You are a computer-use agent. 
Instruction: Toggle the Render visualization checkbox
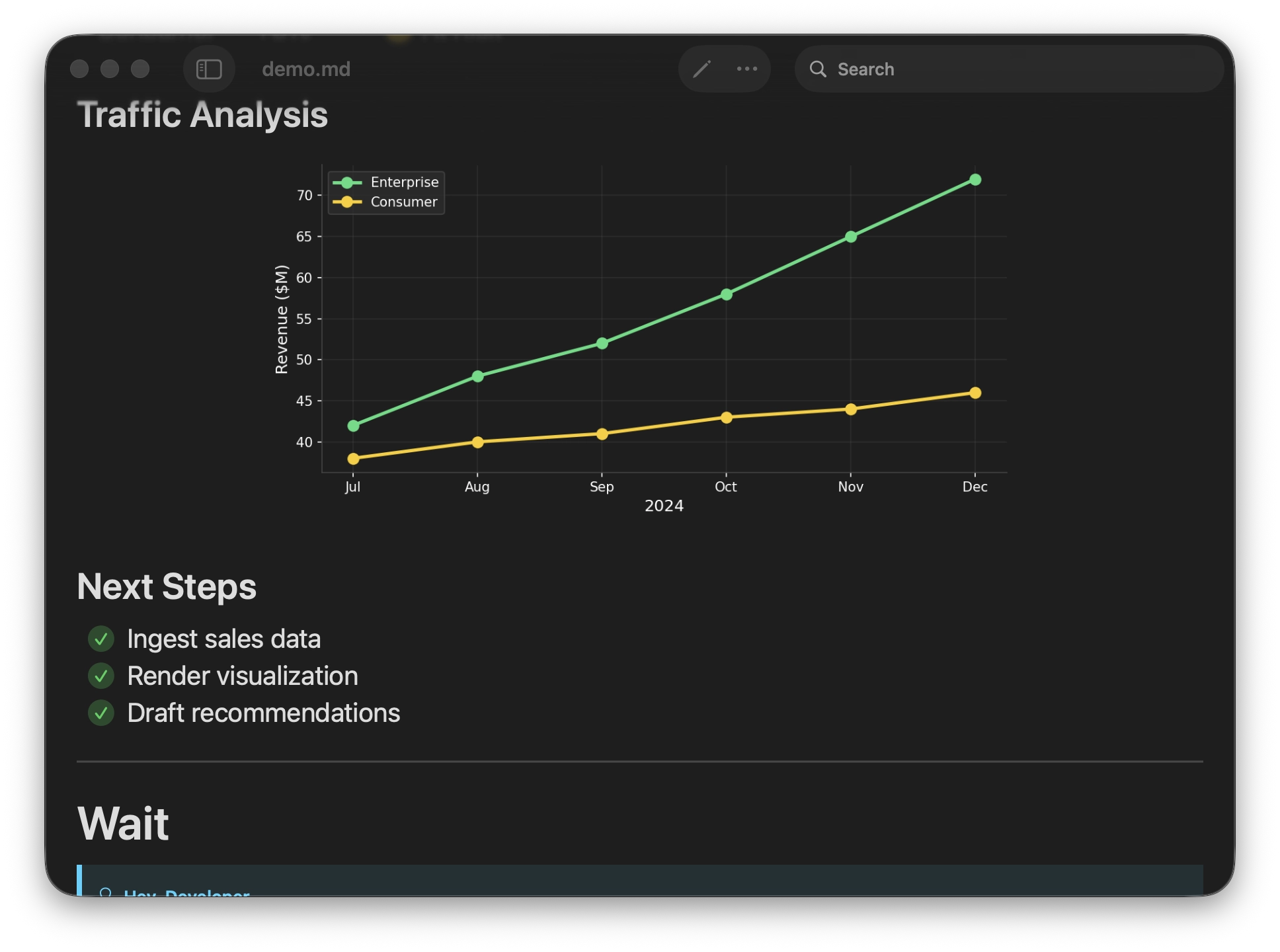pyautogui.click(x=101, y=676)
